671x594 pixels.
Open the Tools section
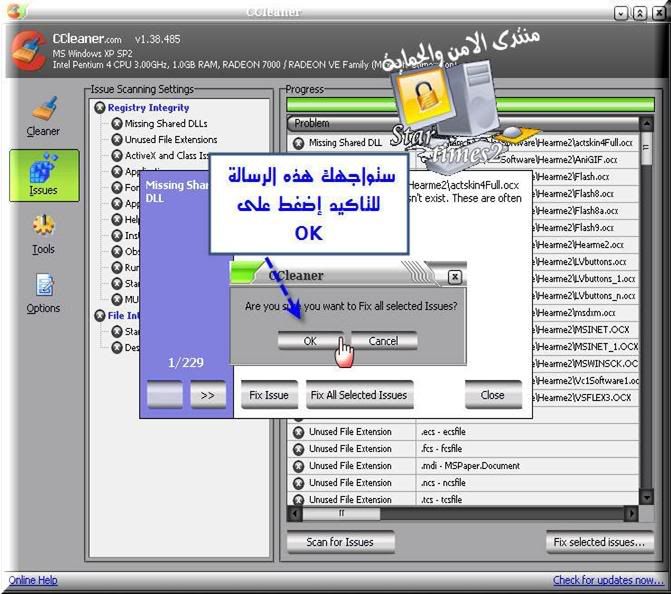point(43,235)
